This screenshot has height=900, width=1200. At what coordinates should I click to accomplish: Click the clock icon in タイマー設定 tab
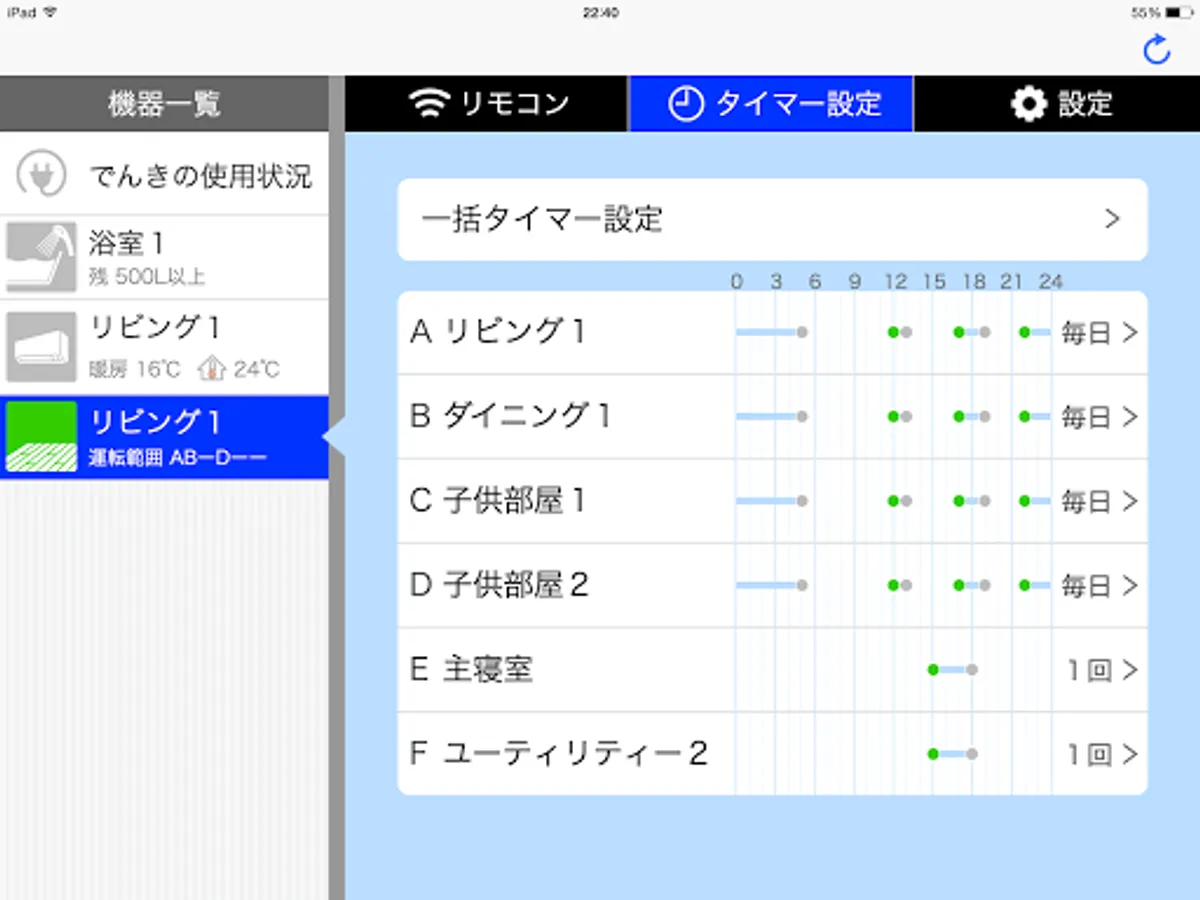coord(685,104)
